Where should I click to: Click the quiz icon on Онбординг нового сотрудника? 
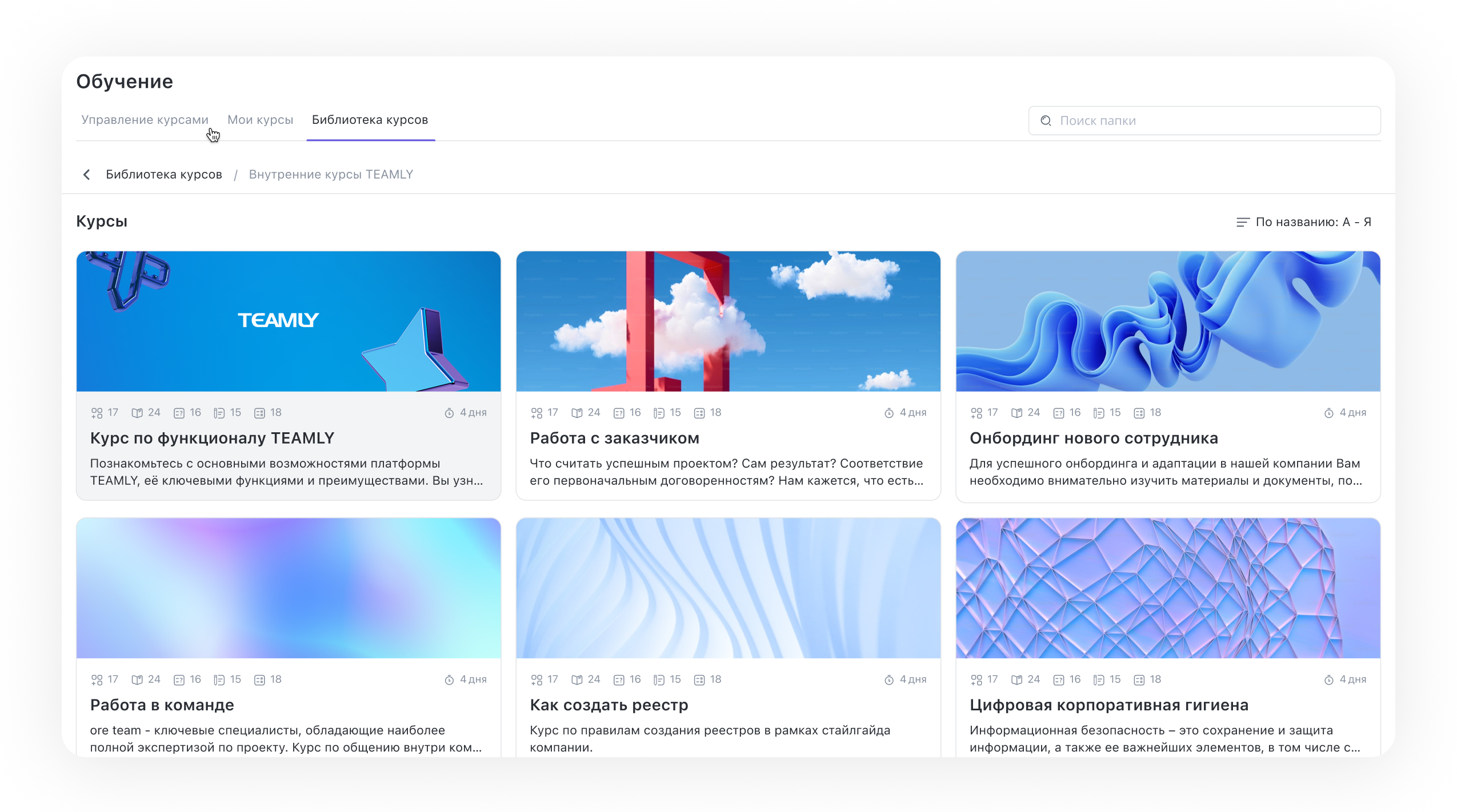pos(1059,413)
